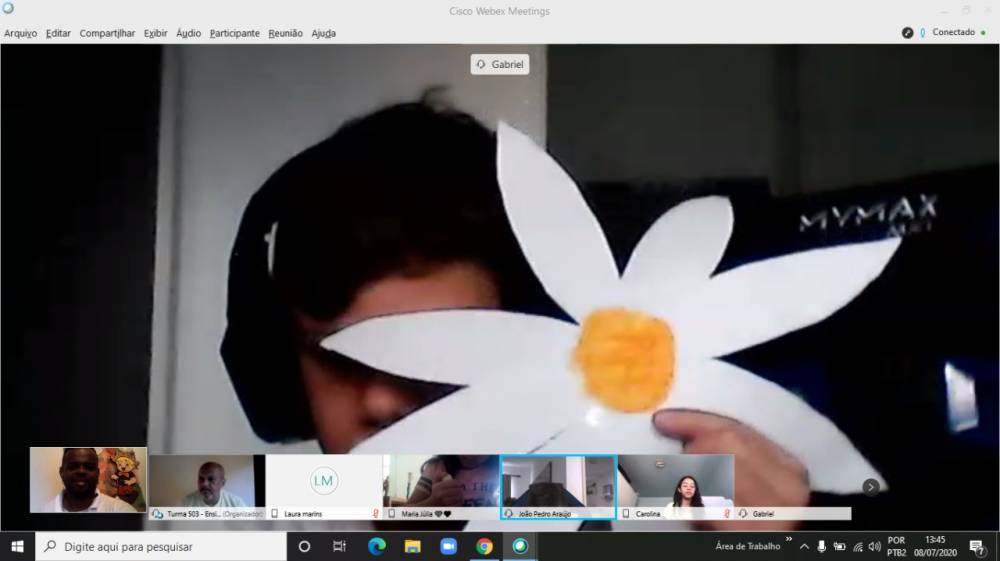Open Zoom app from the taskbar

pyautogui.click(x=448, y=546)
